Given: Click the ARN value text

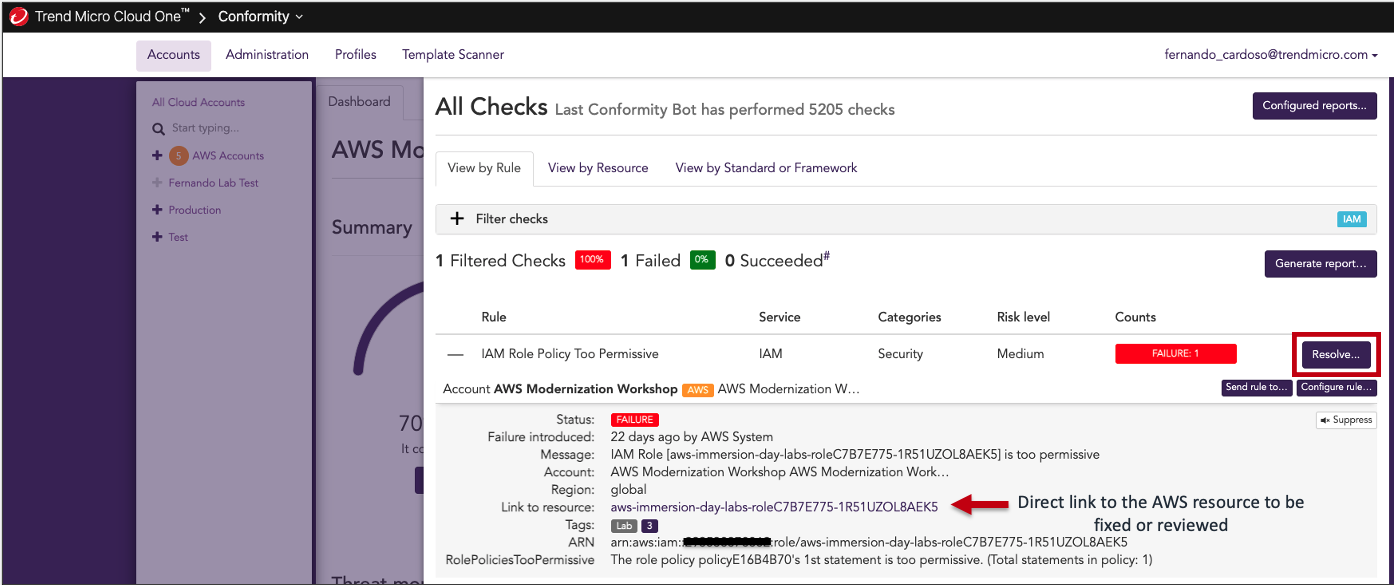Looking at the screenshot, I should 869,542.
